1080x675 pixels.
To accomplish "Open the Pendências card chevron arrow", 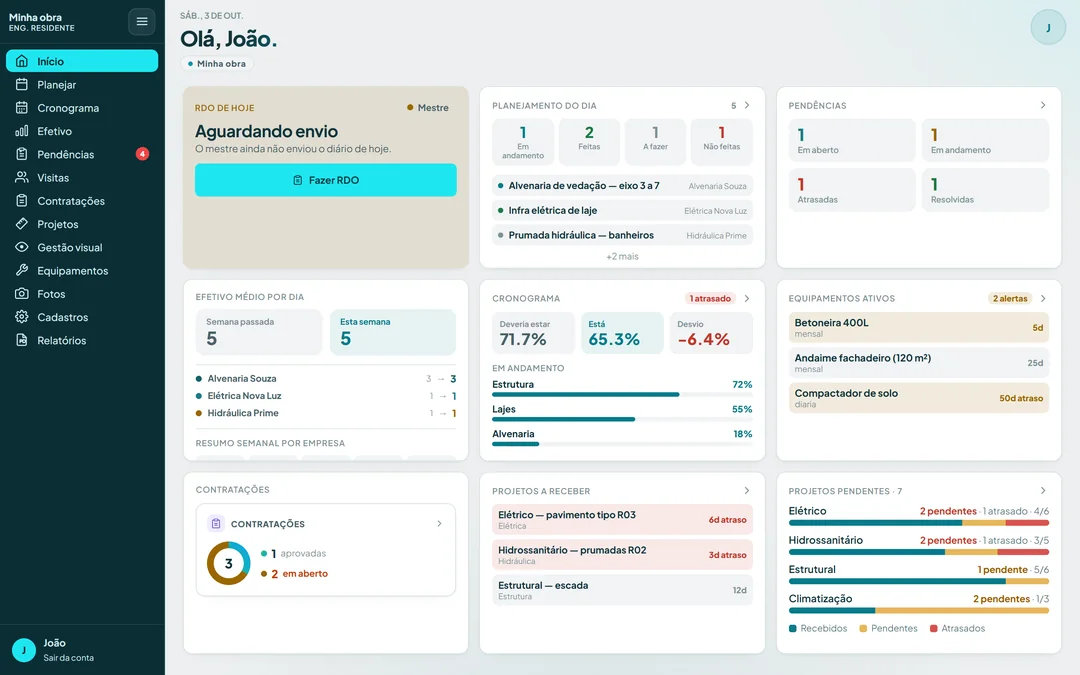I will [1043, 105].
